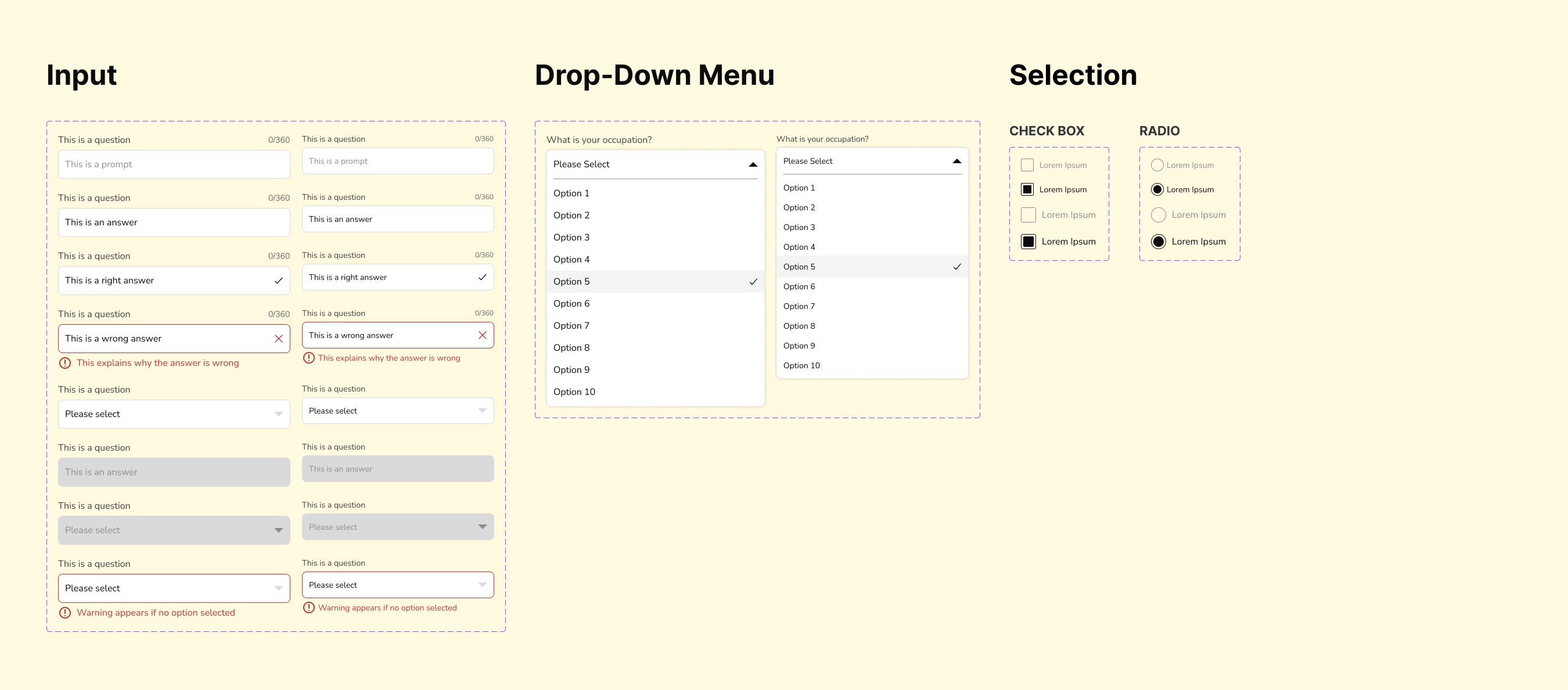This screenshot has height=690, width=1568.
Task: Choose Option 10 in the small dropdown list
Action: click(x=801, y=365)
